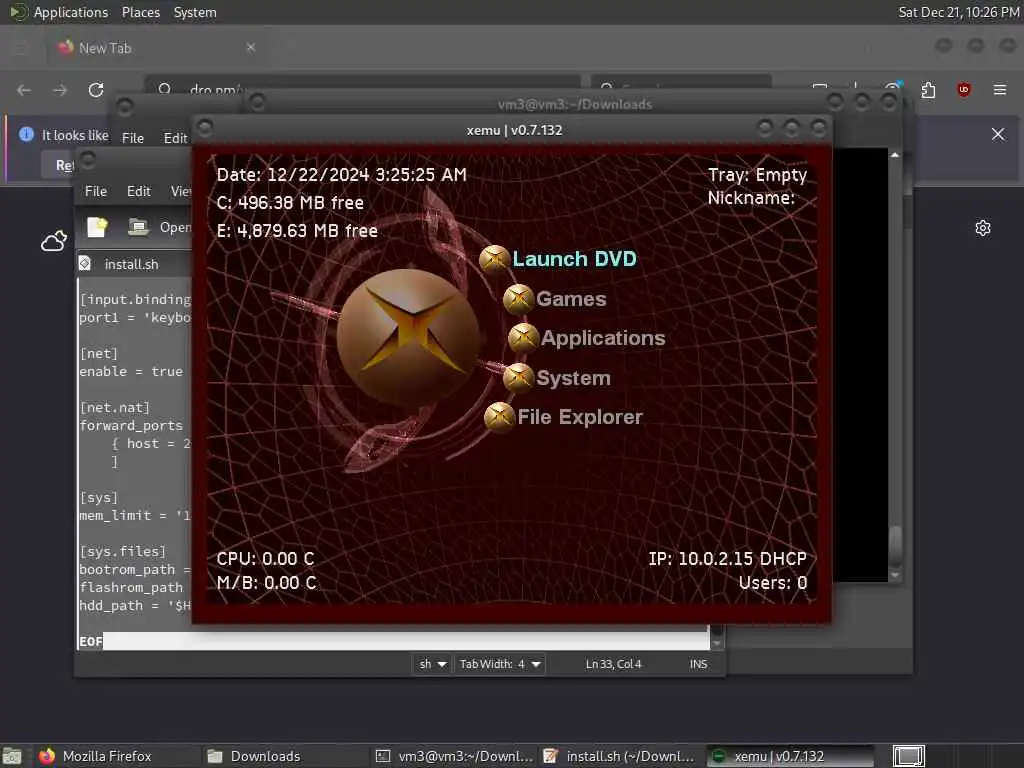Screen dimensions: 1024x768
Task: Open Edit menu in text editor
Action: click(138, 191)
